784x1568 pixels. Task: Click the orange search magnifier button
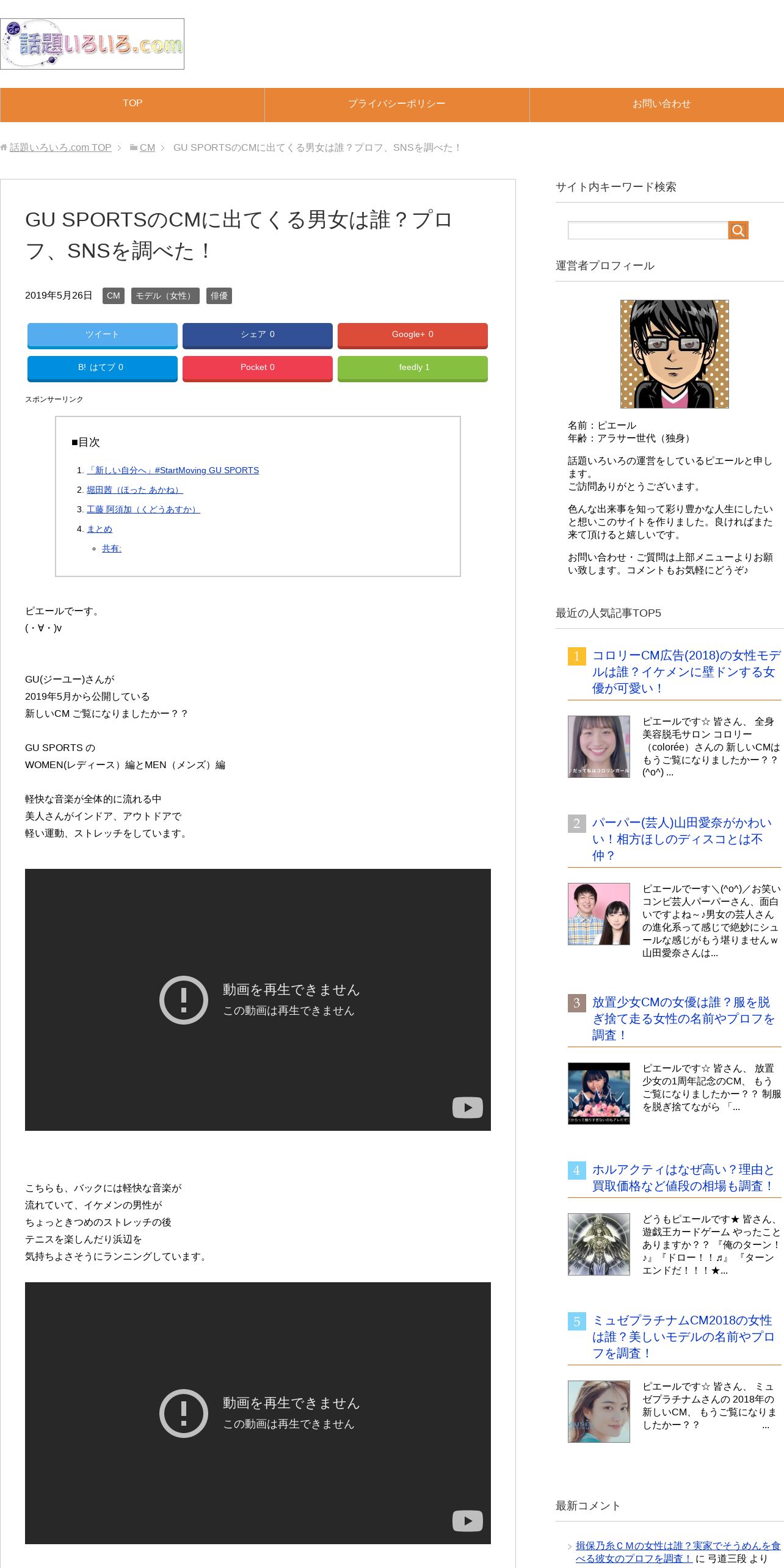pos(738,230)
